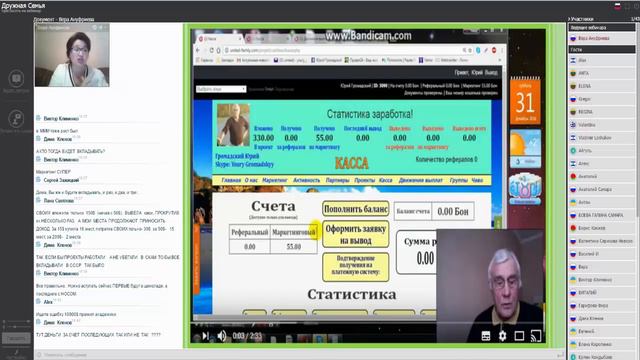Click the invite-user icon in left sidebar
The width and height of the screenshot is (640, 360).
pos(16,119)
